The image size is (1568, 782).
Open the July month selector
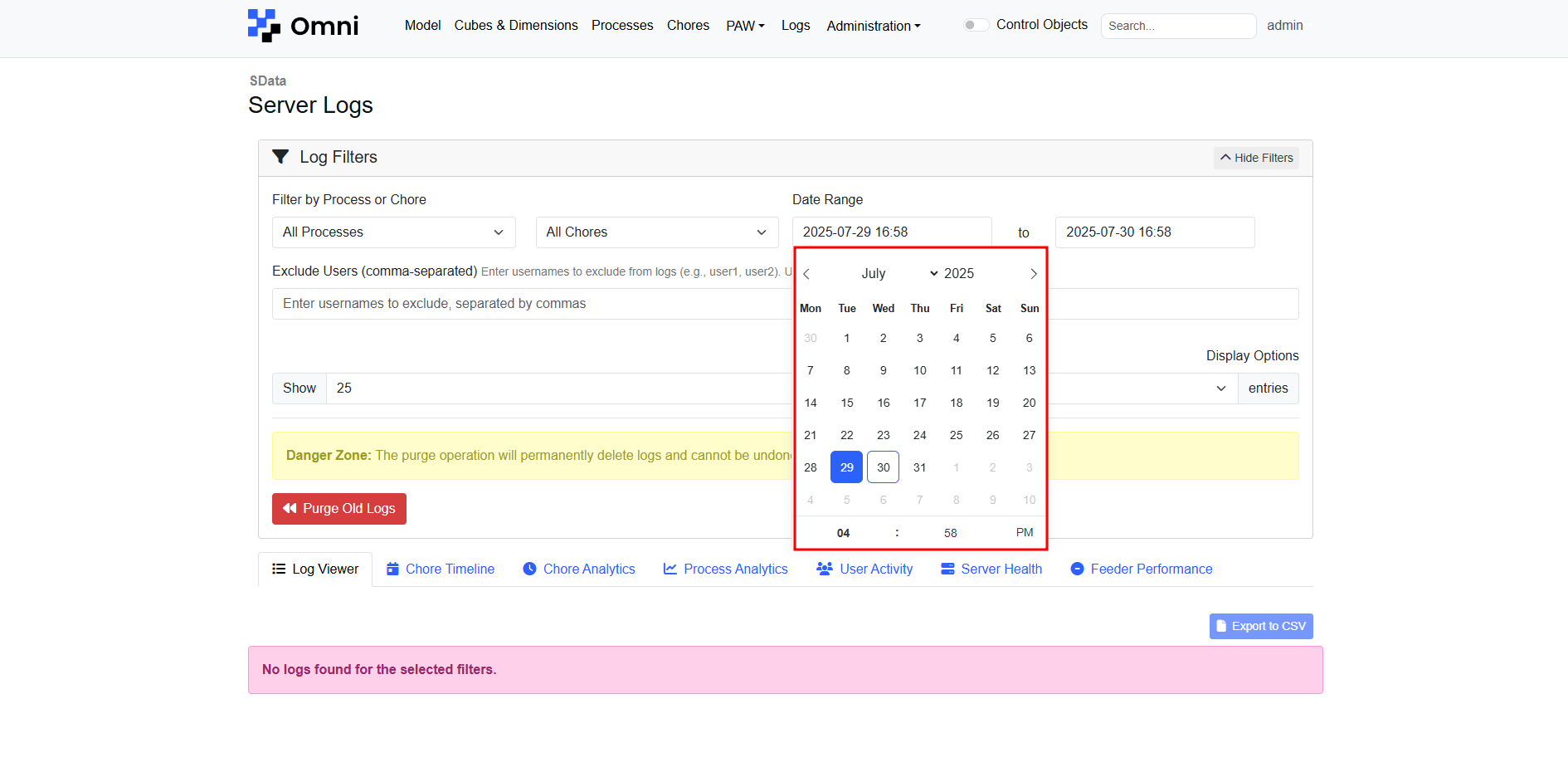click(x=899, y=273)
